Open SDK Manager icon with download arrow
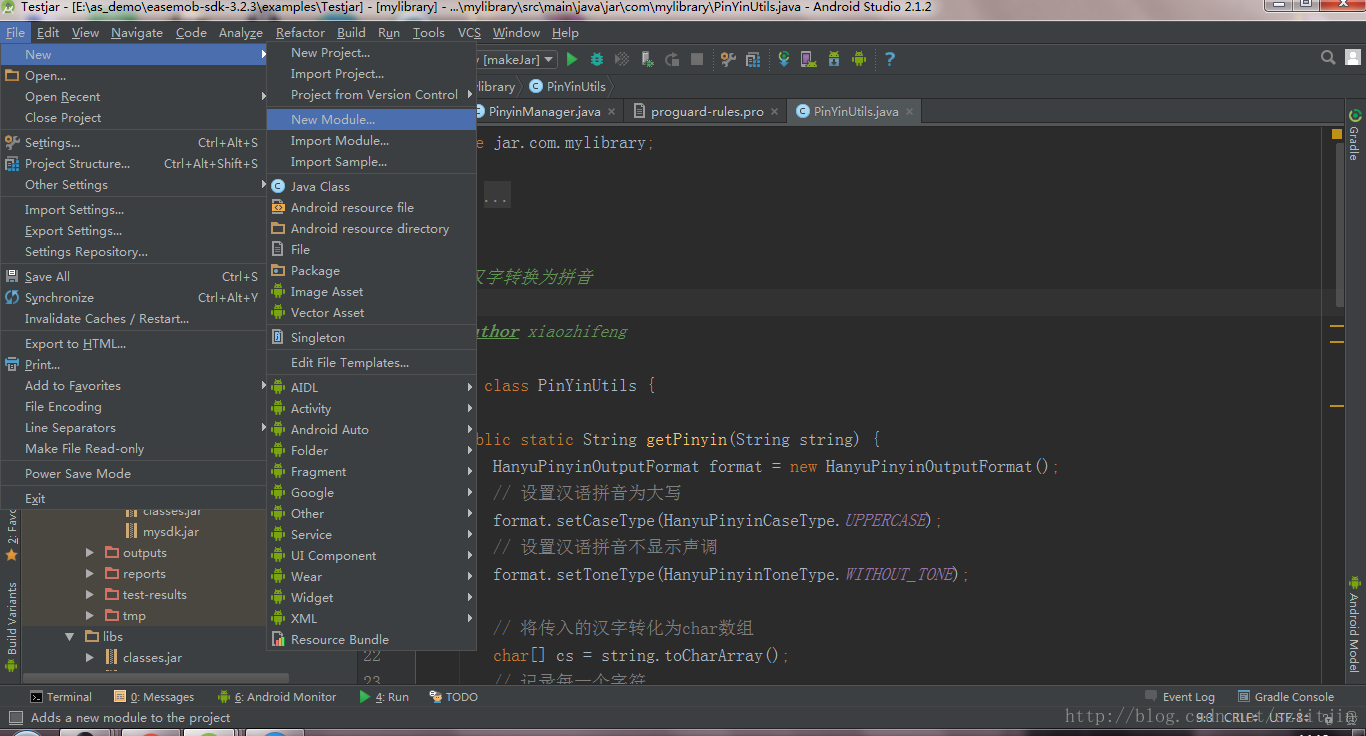 point(833,59)
